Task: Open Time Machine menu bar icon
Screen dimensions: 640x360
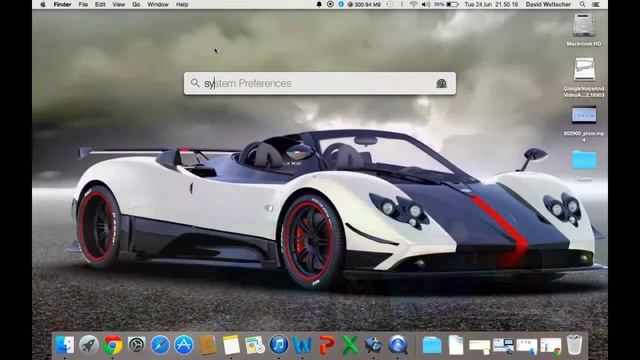Action: [x=390, y=4]
